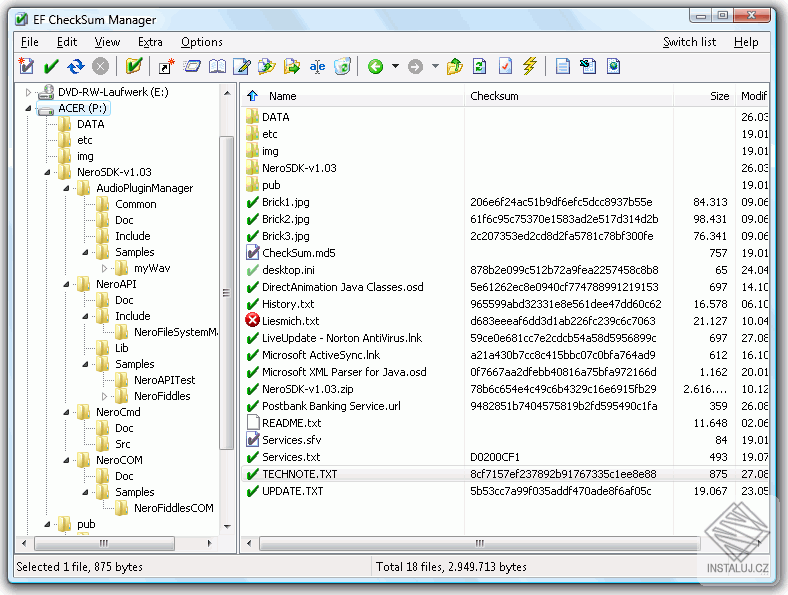Click the checksum file icon beside CheckSum.md5
Viewport: 788px width, 595px height.
point(252,252)
